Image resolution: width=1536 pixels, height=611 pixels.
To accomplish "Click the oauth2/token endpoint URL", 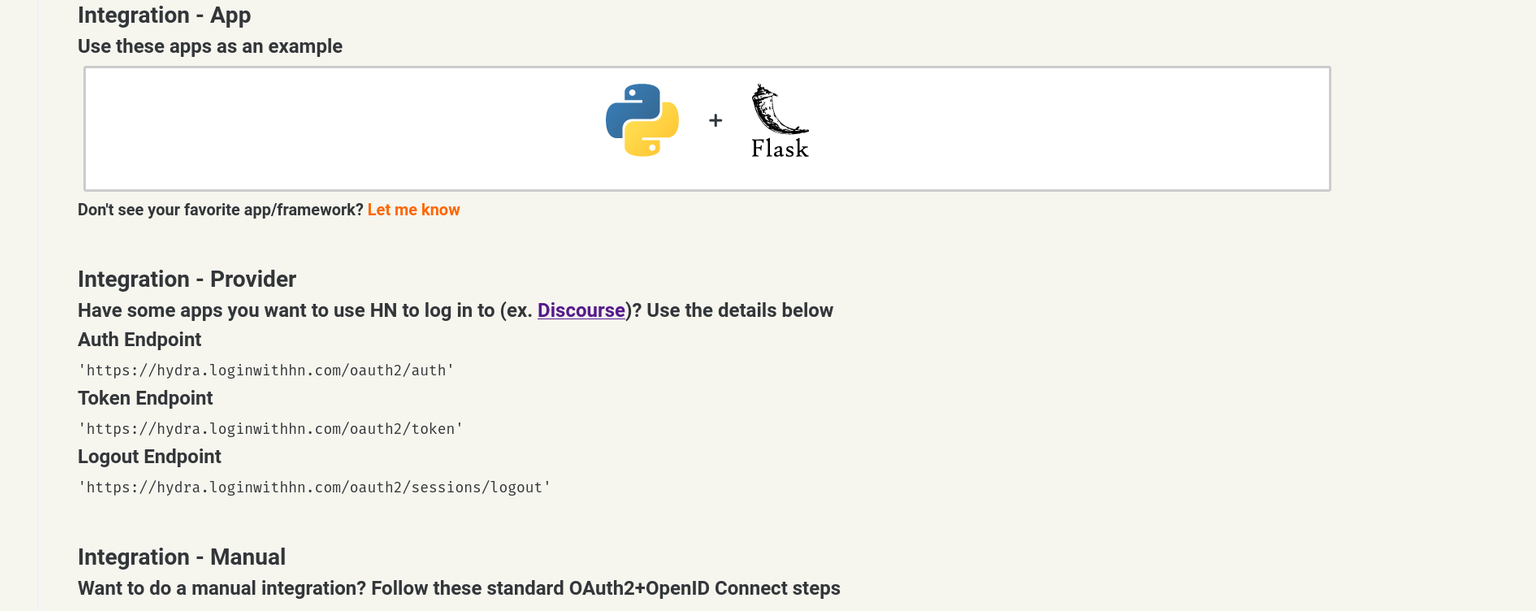I will click(270, 429).
